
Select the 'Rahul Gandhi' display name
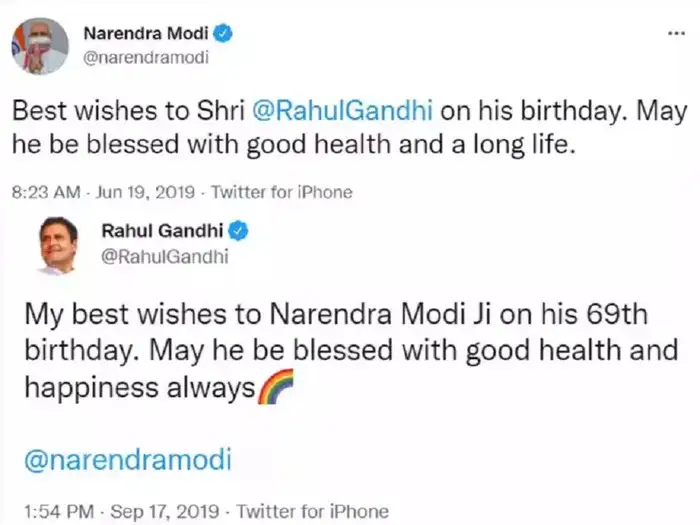coord(162,232)
